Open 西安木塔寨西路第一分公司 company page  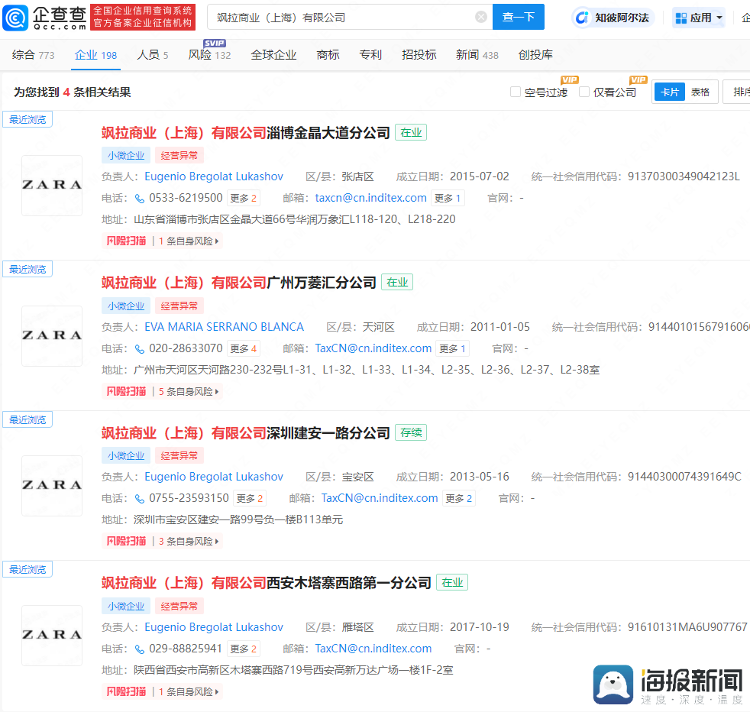[x=266, y=583]
